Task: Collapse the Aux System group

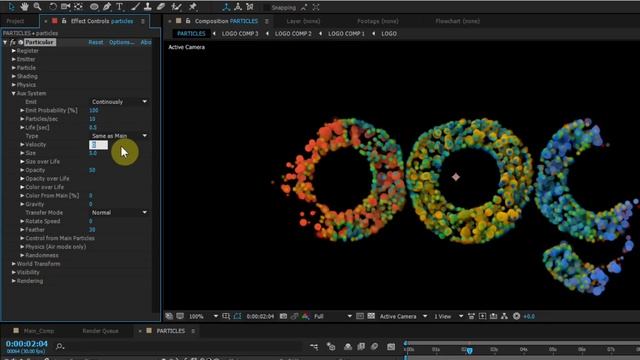Action: [x=13, y=93]
